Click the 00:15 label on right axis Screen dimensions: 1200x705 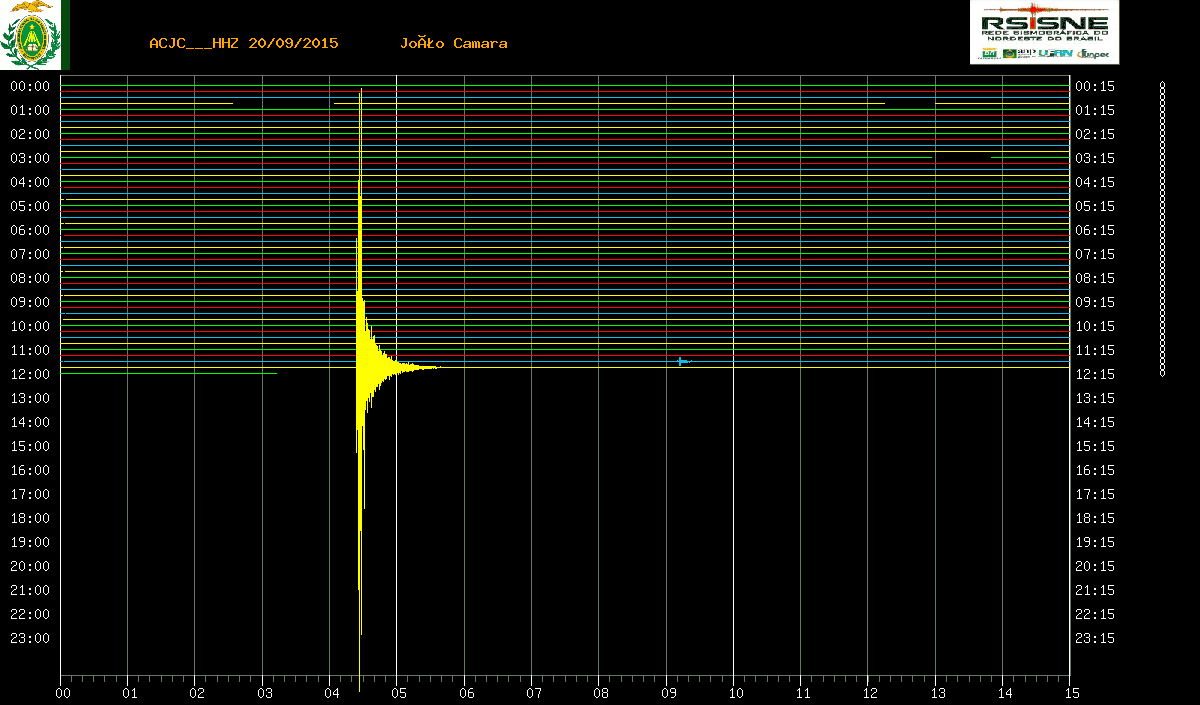[1094, 86]
